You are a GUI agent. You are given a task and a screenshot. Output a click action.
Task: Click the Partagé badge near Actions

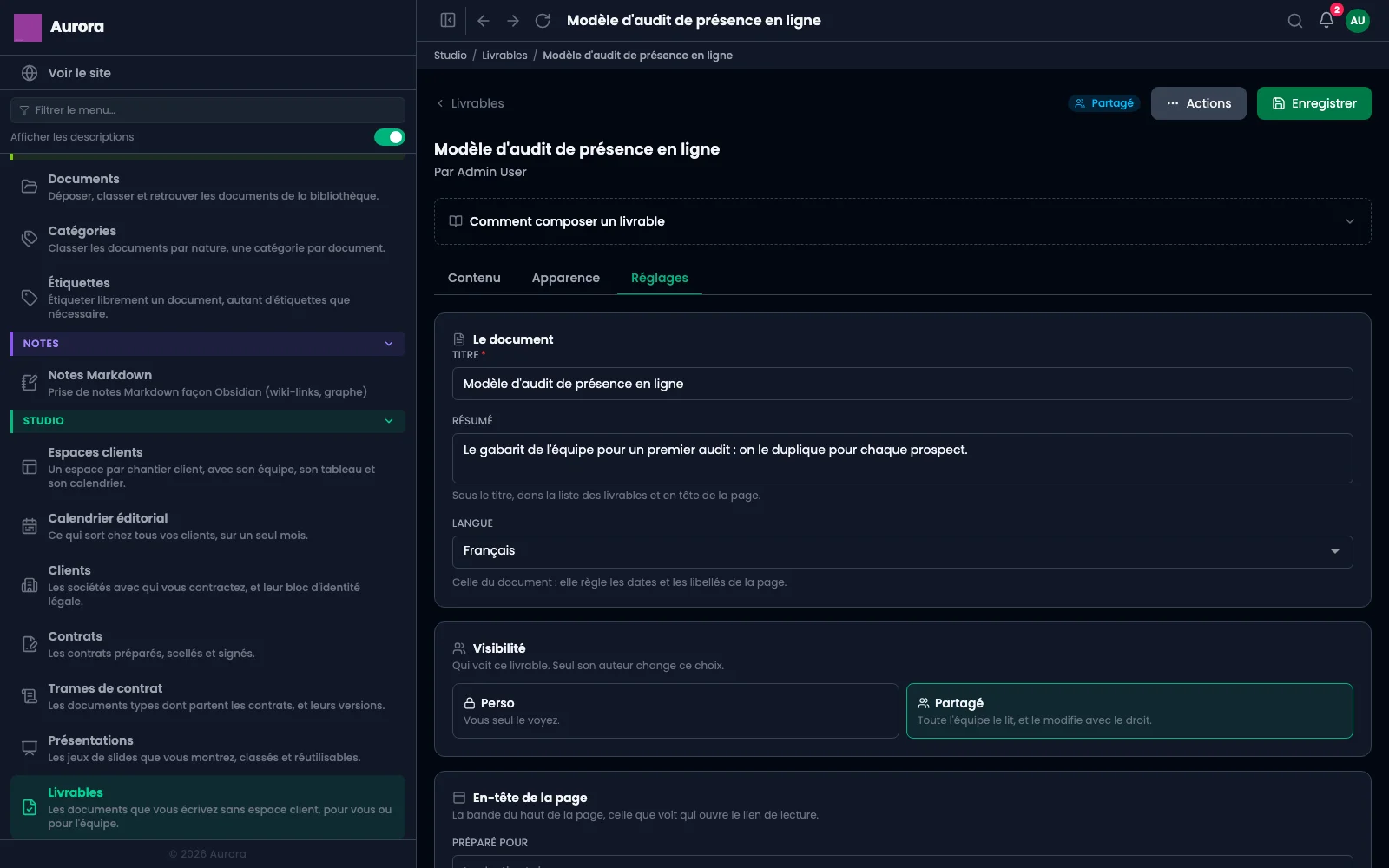pos(1104,103)
